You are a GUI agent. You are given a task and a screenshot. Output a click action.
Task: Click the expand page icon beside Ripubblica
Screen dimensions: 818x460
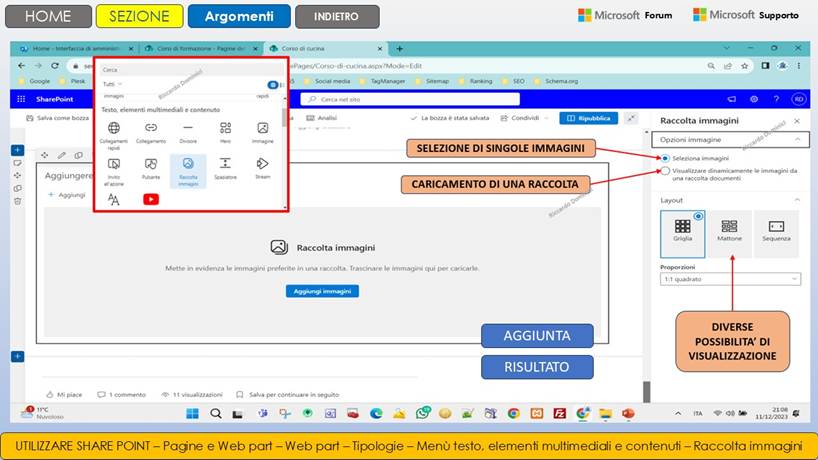click(631, 118)
